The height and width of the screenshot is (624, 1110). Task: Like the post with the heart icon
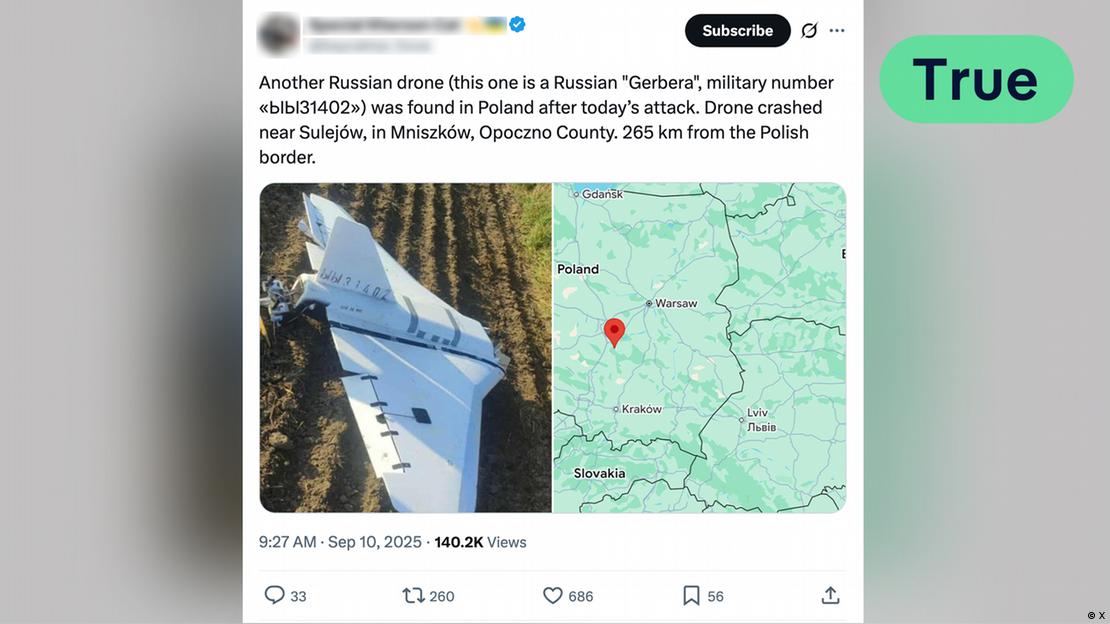click(553, 595)
